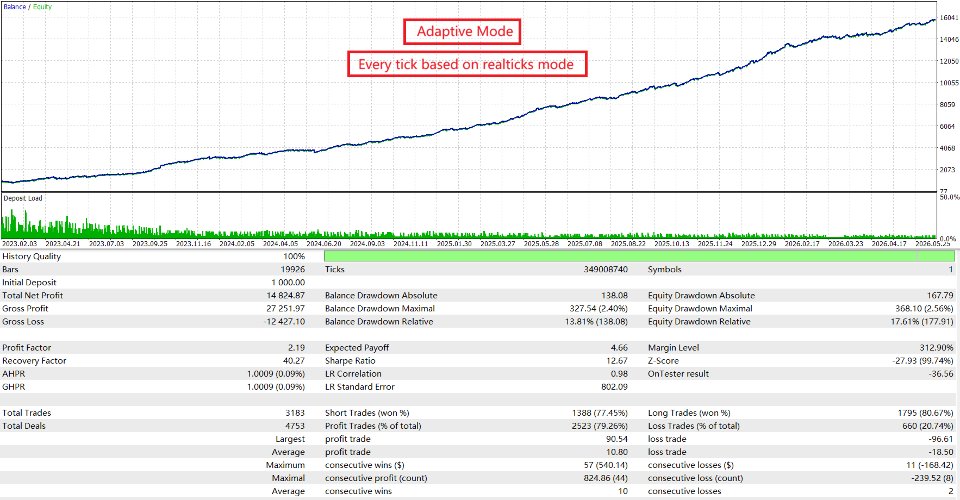The height and width of the screenshot is (500, 960).
Task: Select the Long Trades (won %) value
Action: tap(926, 413)
